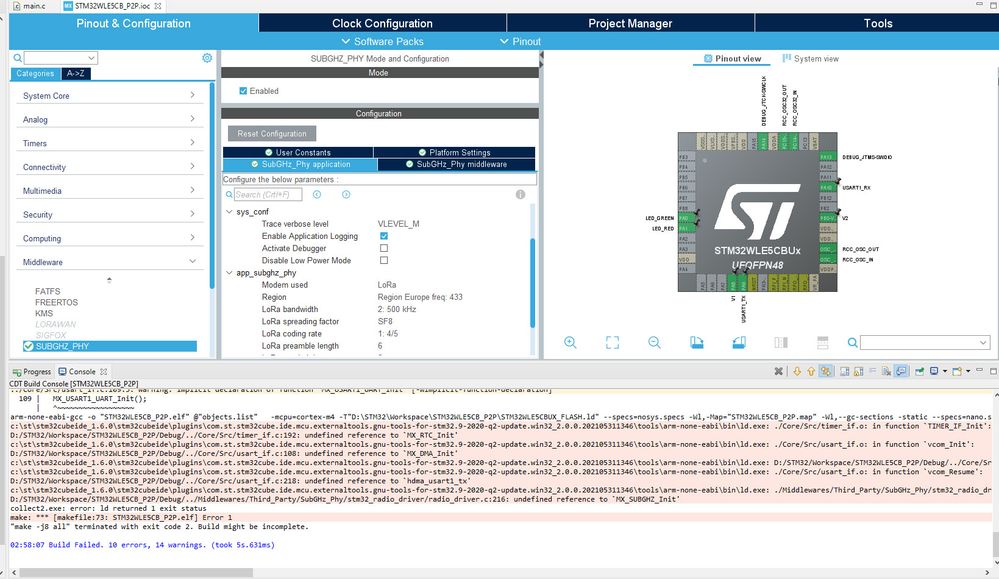
Task: Switch to Clock Configuration tab
Action: 382,24
